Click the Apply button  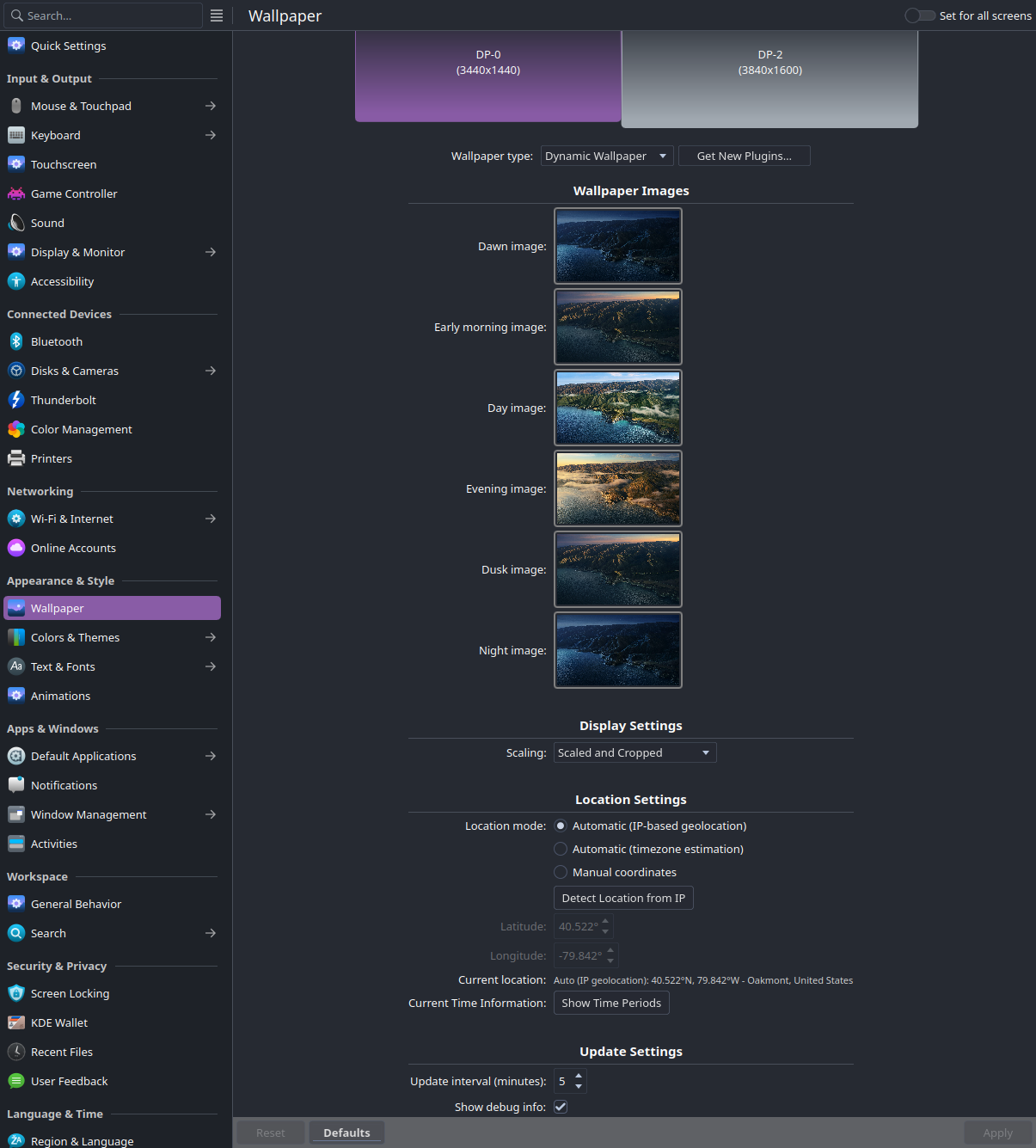coord(997,1133)
